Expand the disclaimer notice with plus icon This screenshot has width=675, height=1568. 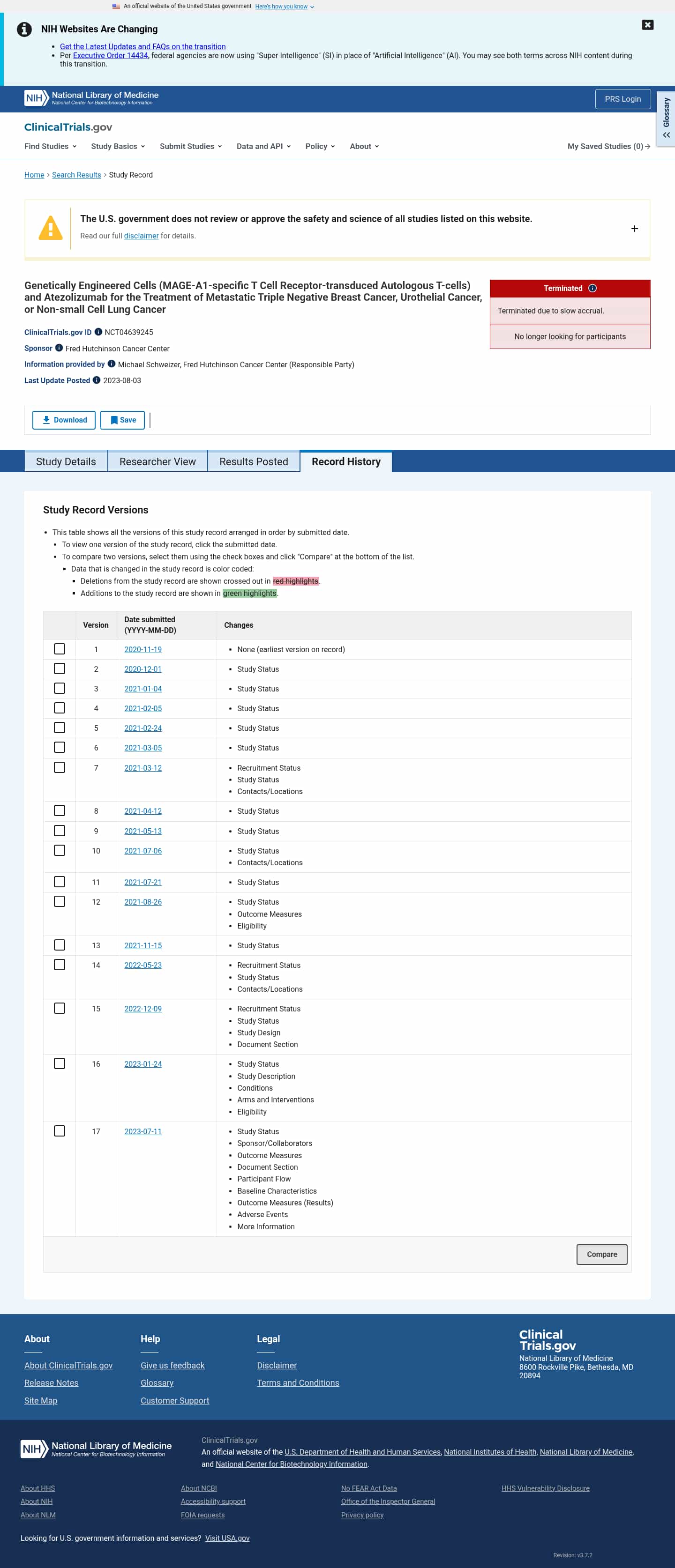pyautogui.click(x=635, y=229)
